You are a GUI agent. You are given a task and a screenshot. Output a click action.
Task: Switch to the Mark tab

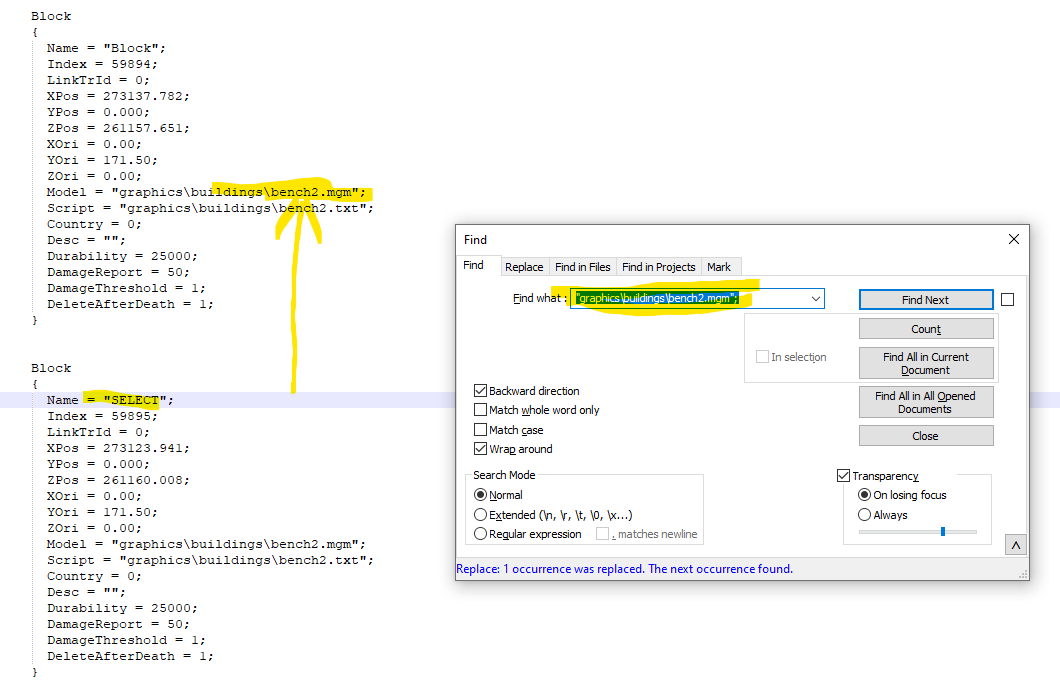point(719,267)
